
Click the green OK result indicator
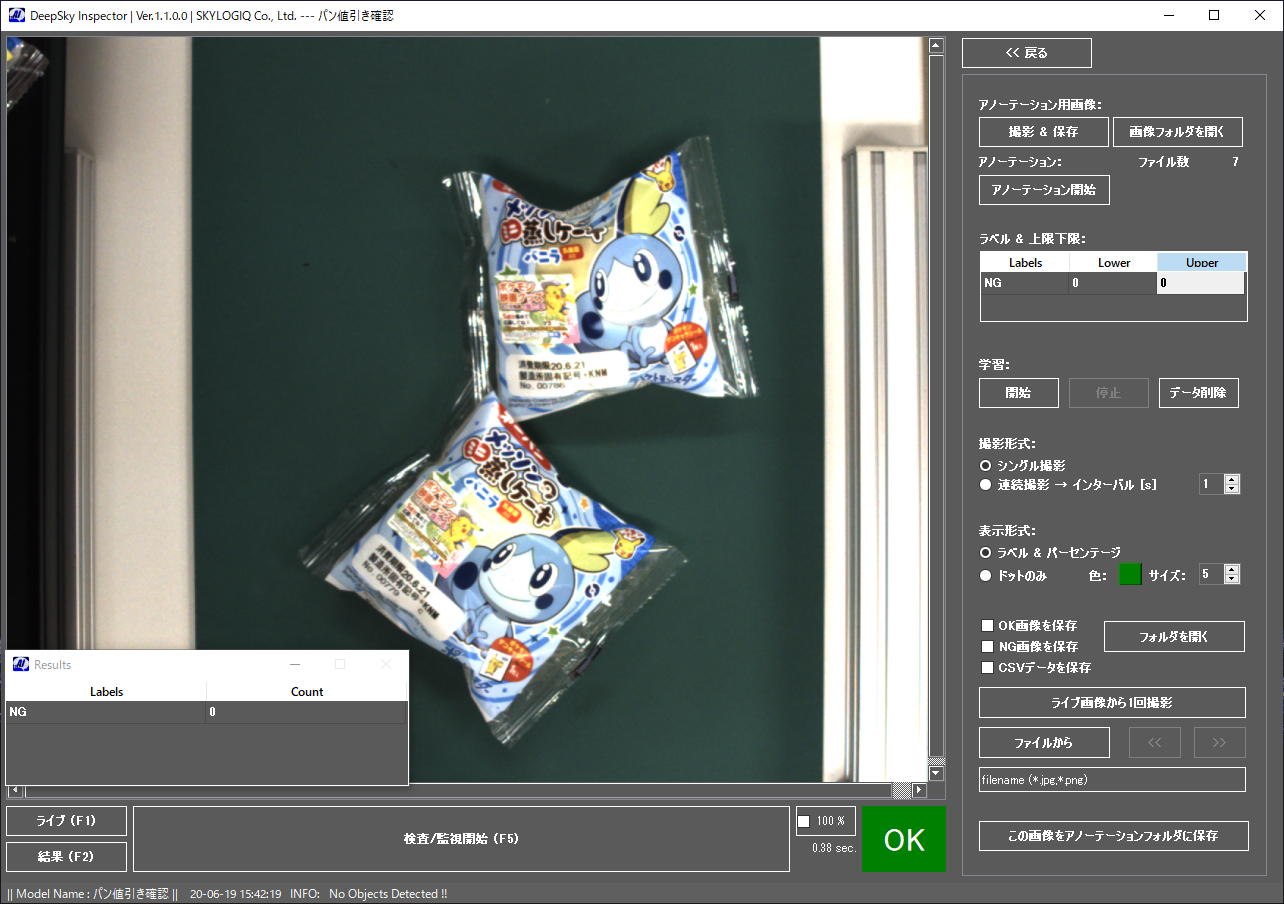904,839
